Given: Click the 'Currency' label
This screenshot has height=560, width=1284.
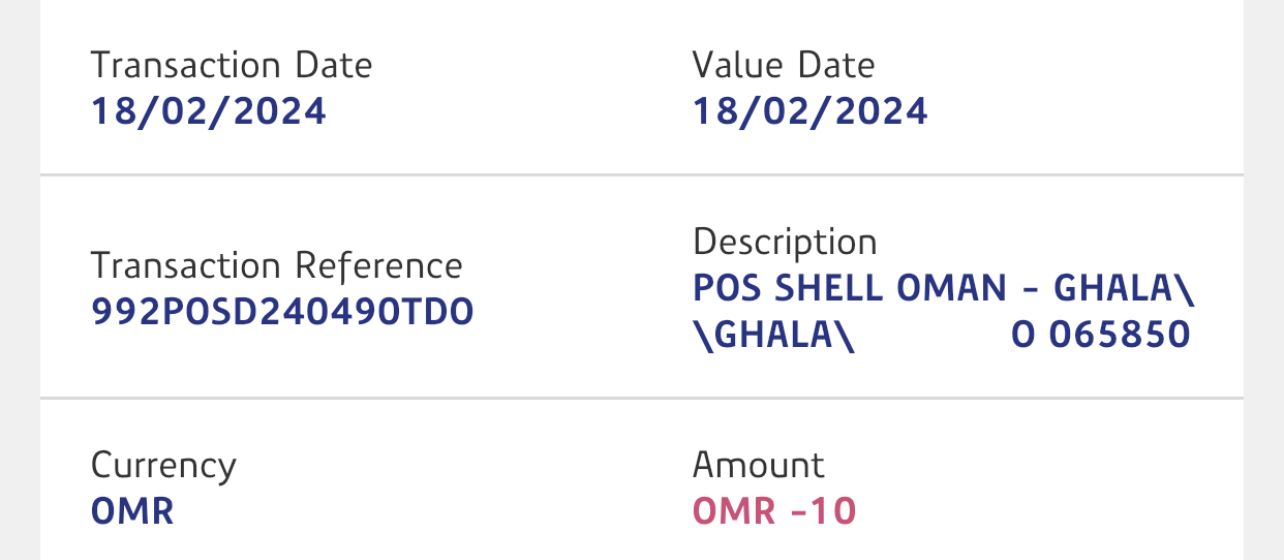Looking at the screenshot, I should point(163,466).
